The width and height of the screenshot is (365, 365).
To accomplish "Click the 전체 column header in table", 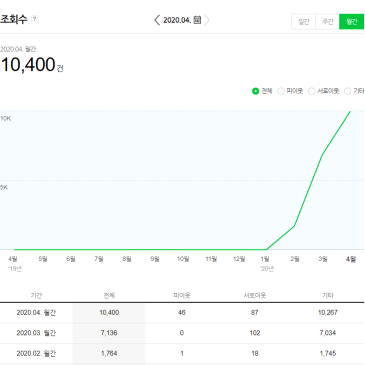I will (x=109, y=295).
